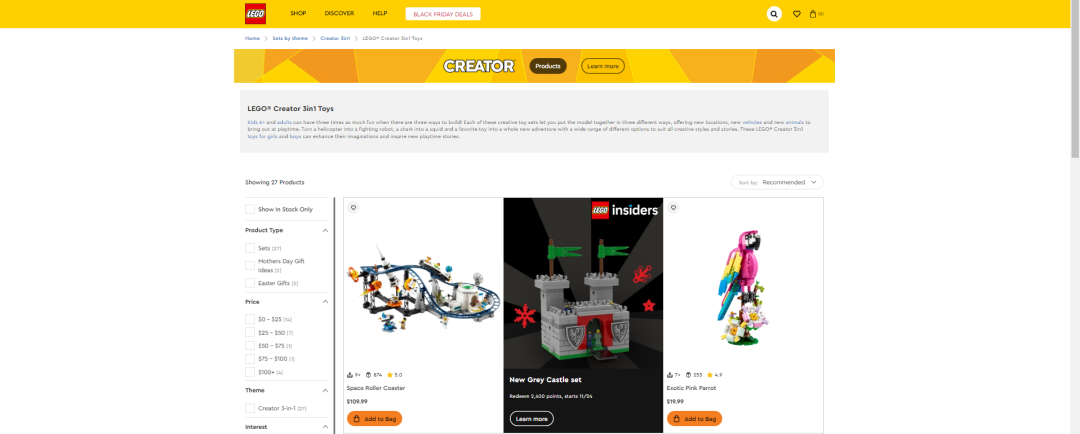Open the SHOP menu
Image resolution: width=1080 pixels, height=434 pixels.
click(x=298, y=14)
